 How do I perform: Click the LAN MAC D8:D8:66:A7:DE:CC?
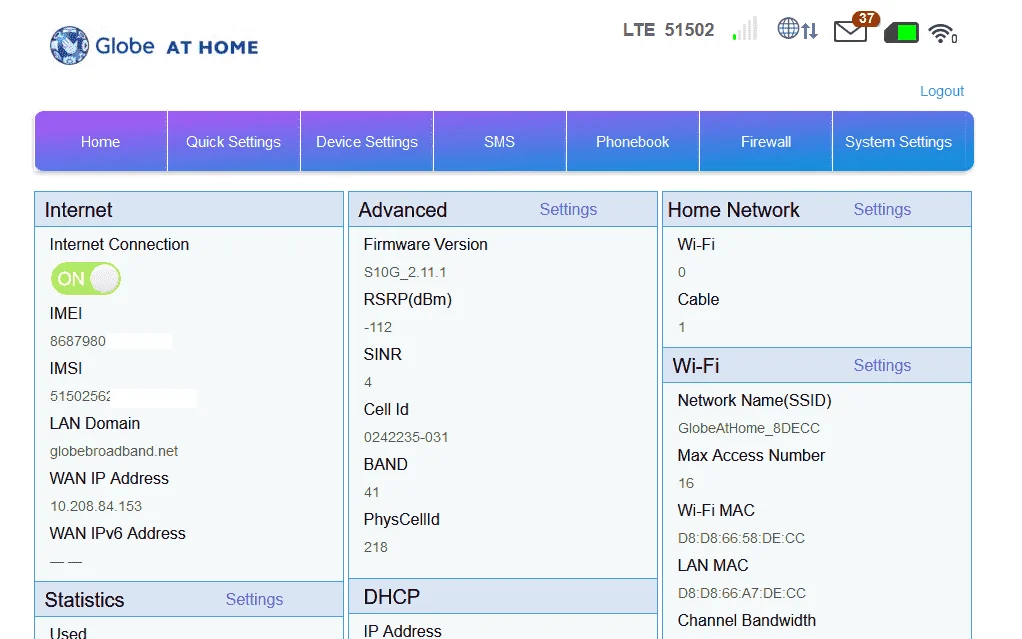coord(742,593)
